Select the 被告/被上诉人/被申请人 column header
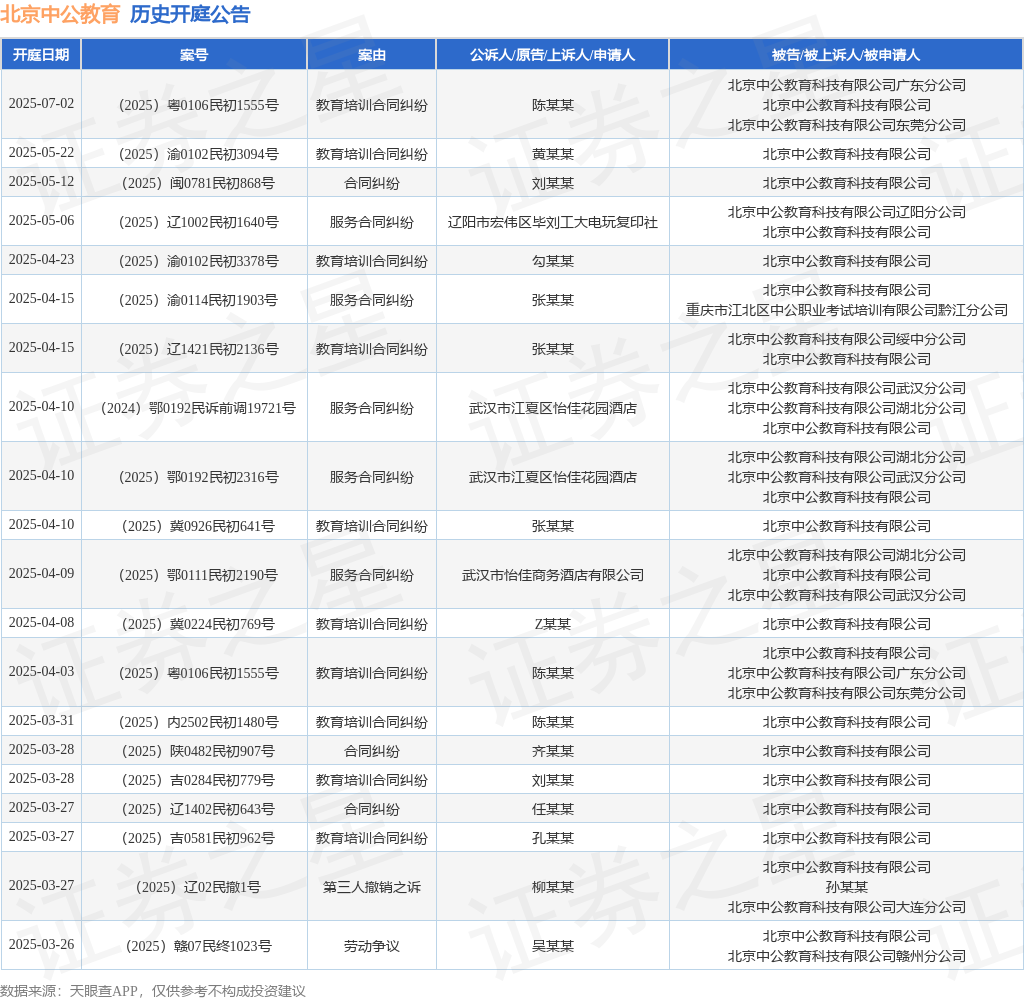This screenshot has height=1000, width=1024. click(846, 55)
